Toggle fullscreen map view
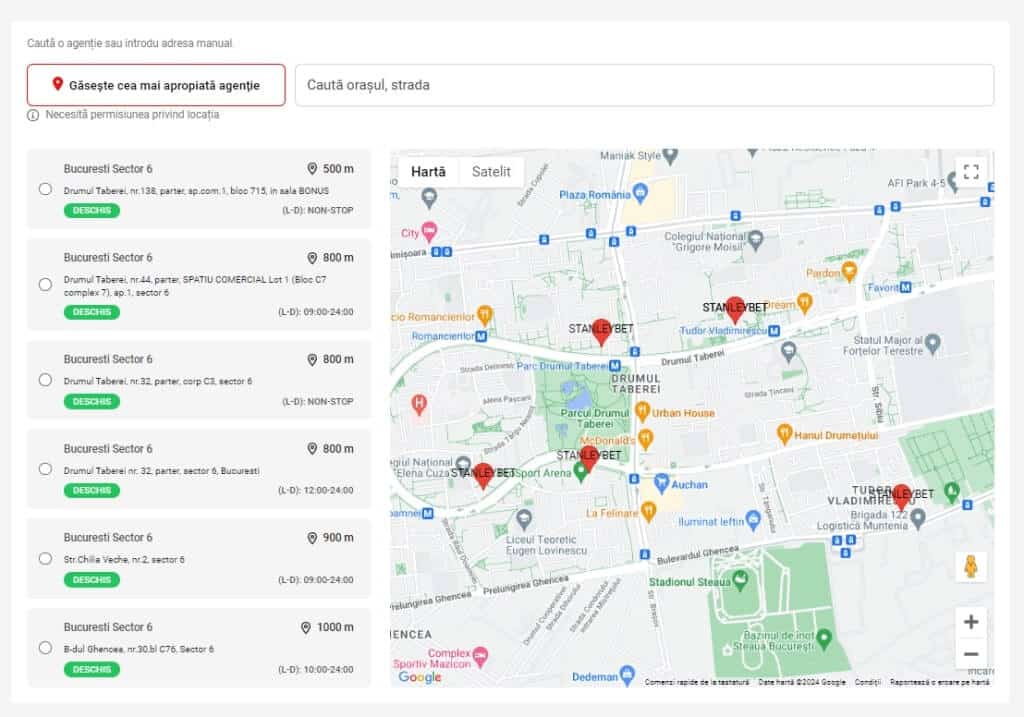 (x=970, y=171)
